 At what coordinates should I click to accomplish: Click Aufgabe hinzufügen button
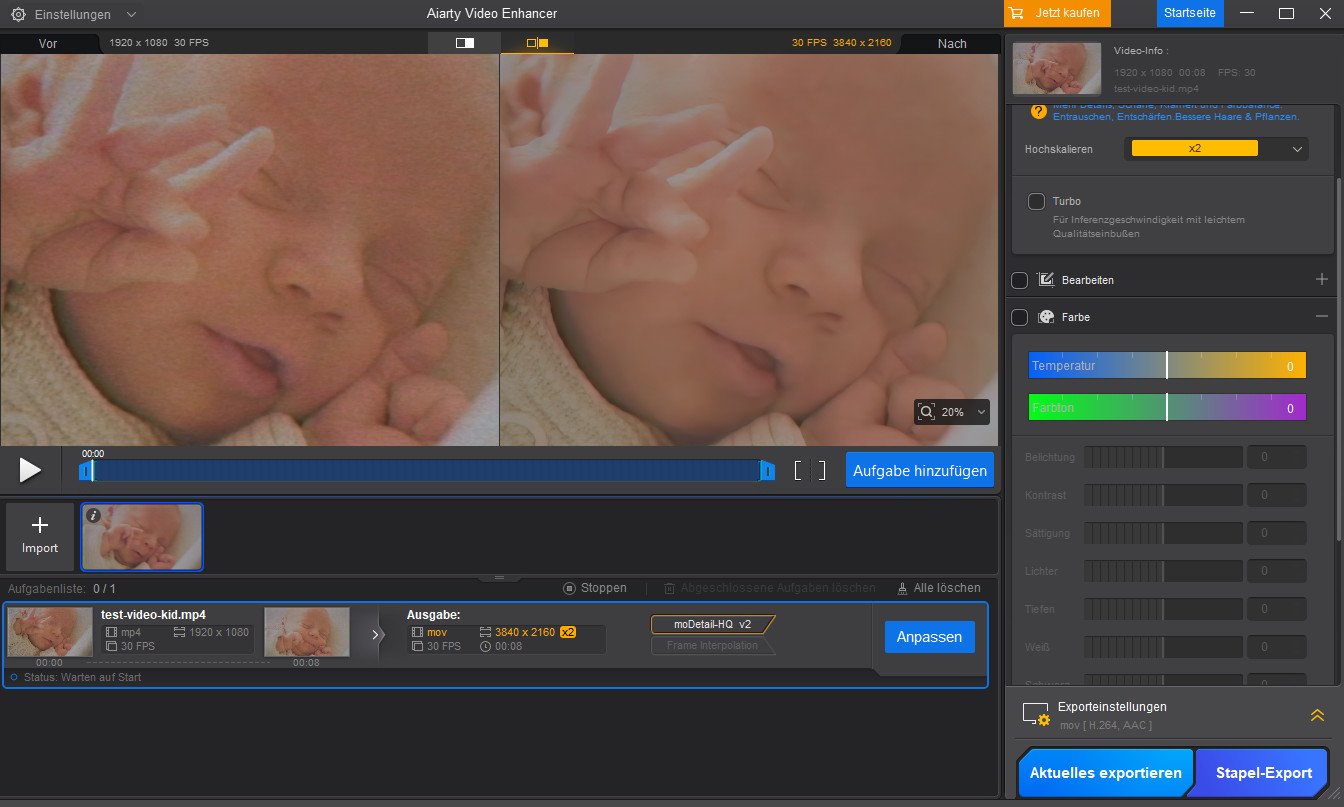point(920,470)
